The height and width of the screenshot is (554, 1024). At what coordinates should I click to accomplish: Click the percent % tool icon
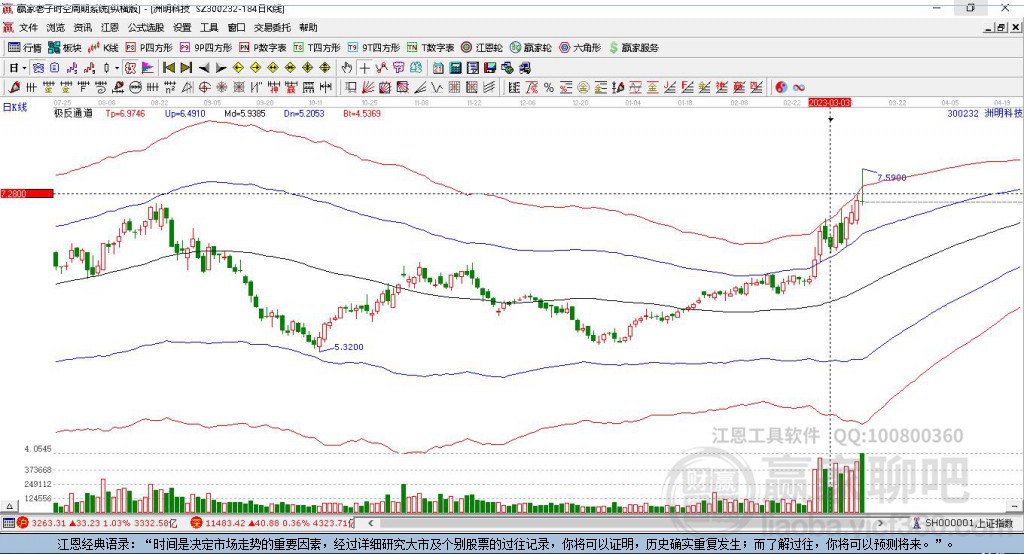pyautogui.click(x=549, y=88)
